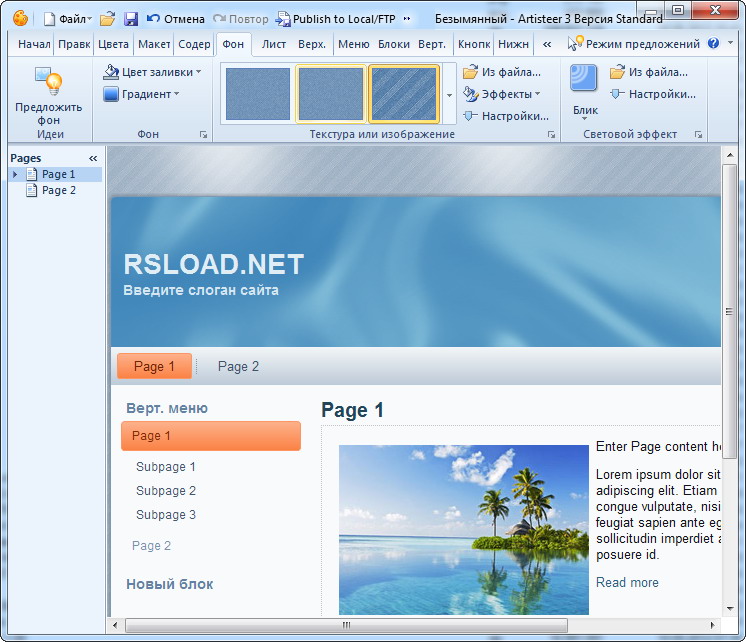Viewport: 746px width, 642px height.
Task: Switch to the Начал tab
Action: tap(34, 44)
